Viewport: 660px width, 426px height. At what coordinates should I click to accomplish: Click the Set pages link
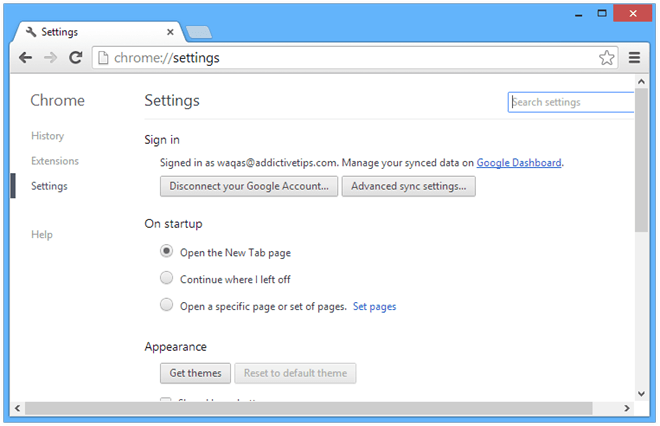[375, 306]
